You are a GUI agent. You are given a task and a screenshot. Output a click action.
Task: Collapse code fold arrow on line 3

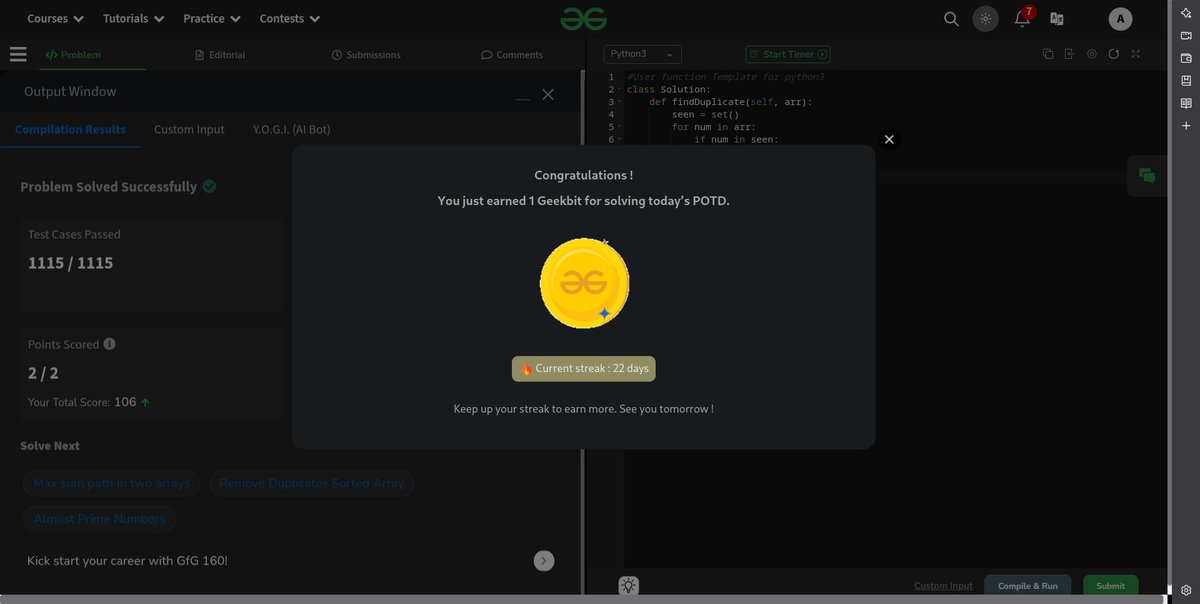tap(619, 102)
